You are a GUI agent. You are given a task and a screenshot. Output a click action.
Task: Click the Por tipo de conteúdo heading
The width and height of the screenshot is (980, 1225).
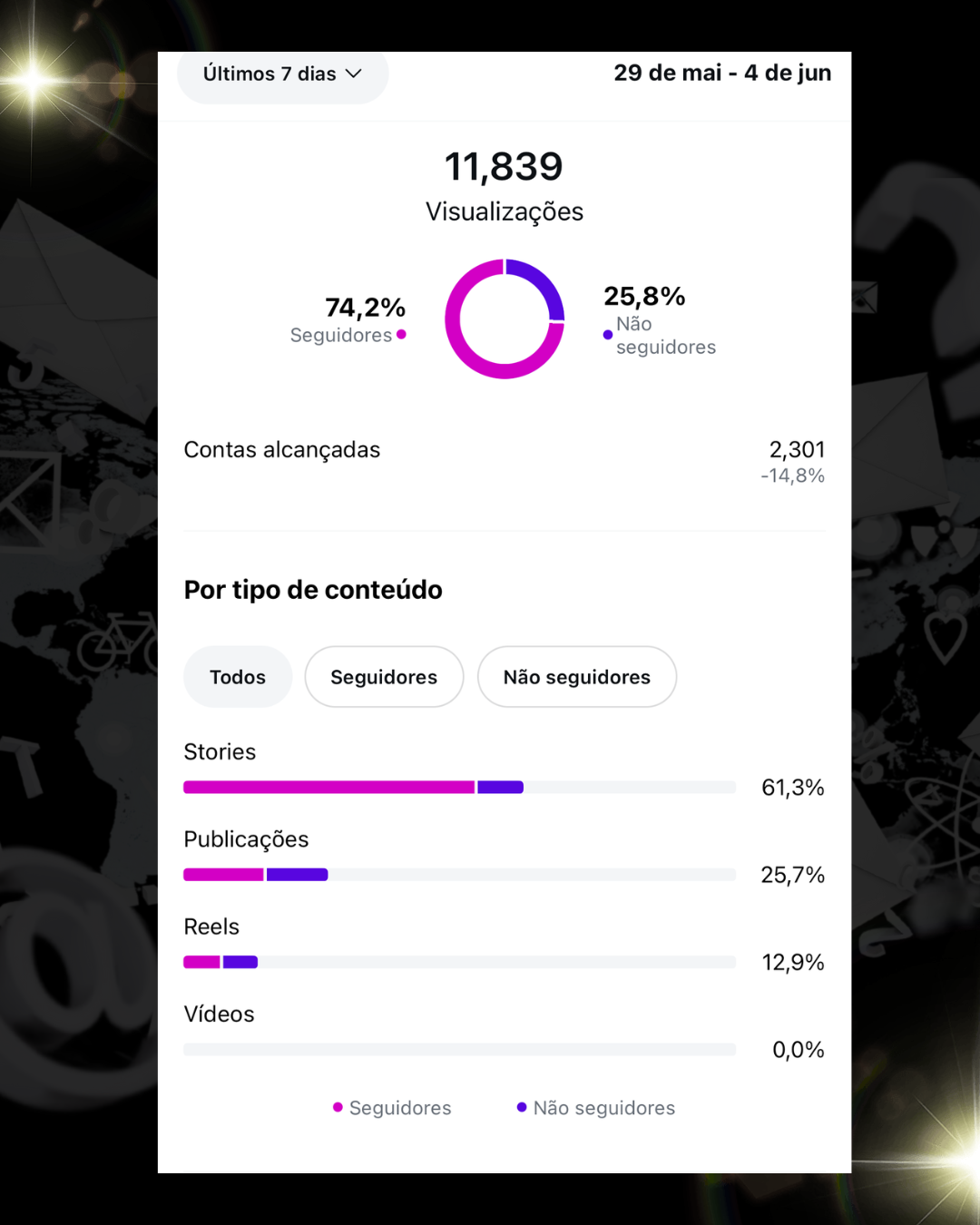click(313, 590)
